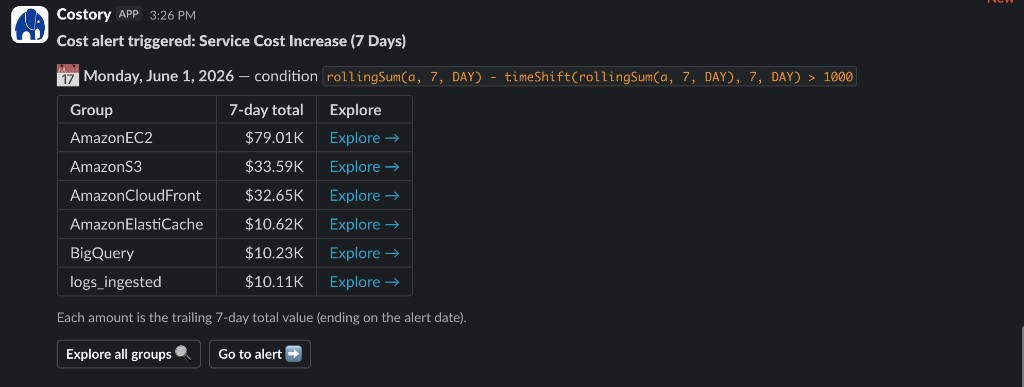Image resolution: width=1024 pixels, height=387 pixels.
Task: Click the trailing 7-day total footnote text
Action: [261, 318]
